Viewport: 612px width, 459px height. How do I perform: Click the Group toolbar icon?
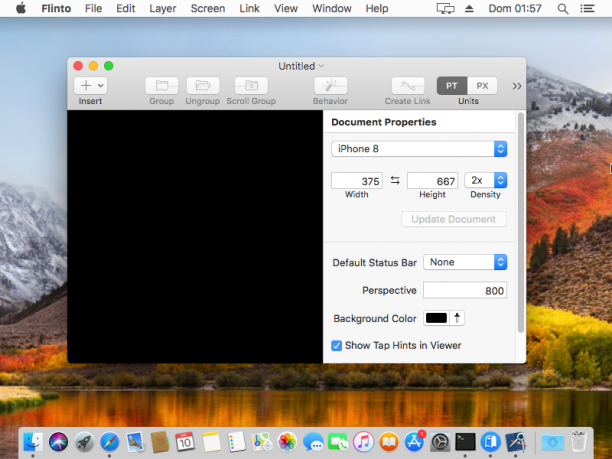click(x=162, y=85)
